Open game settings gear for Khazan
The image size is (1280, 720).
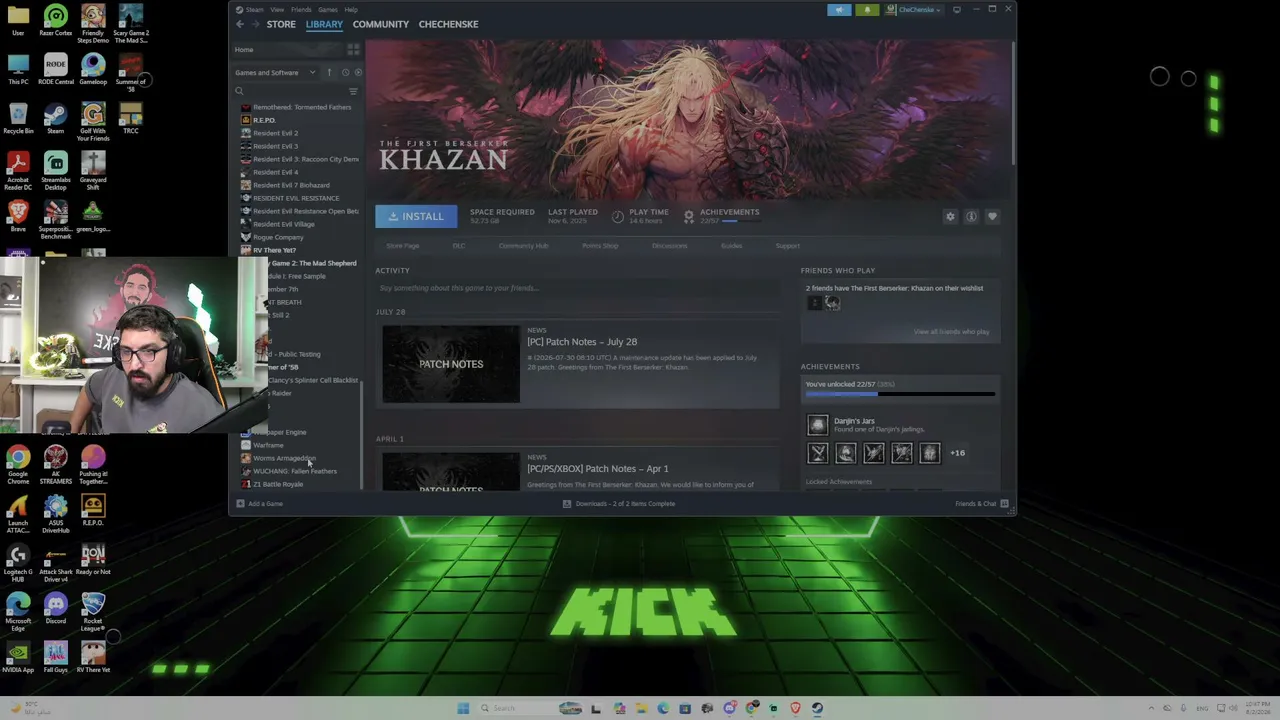pyautogui.click(x=950, y=216)
